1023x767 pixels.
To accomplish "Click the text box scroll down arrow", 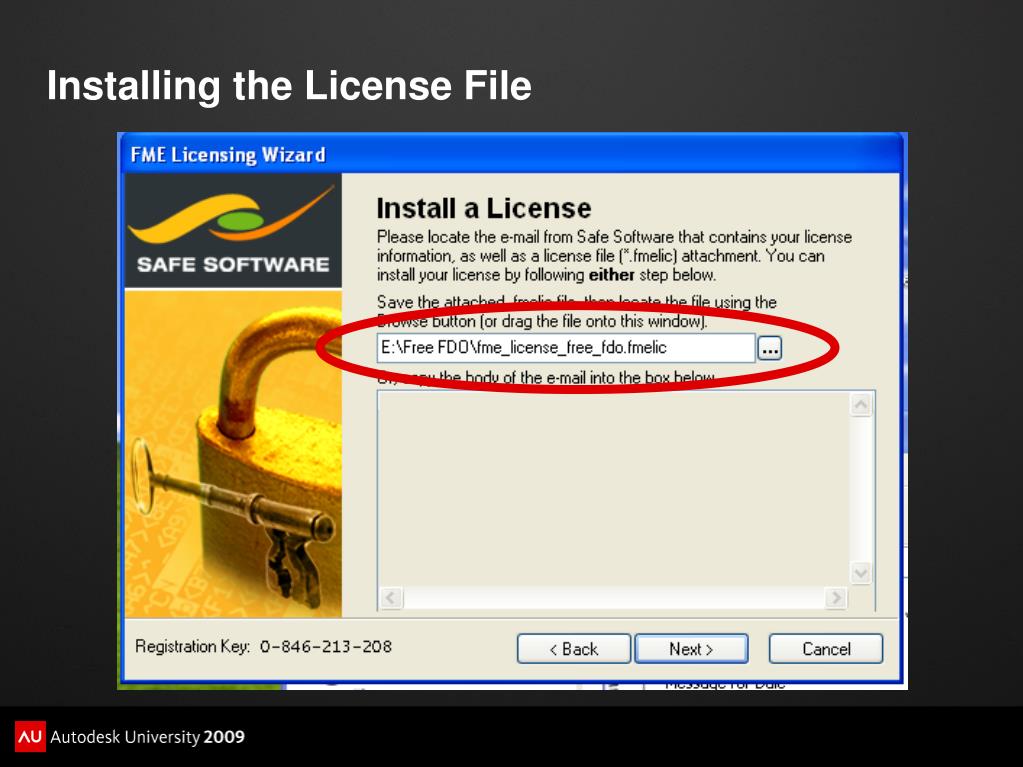I will [x=861, y=573].
